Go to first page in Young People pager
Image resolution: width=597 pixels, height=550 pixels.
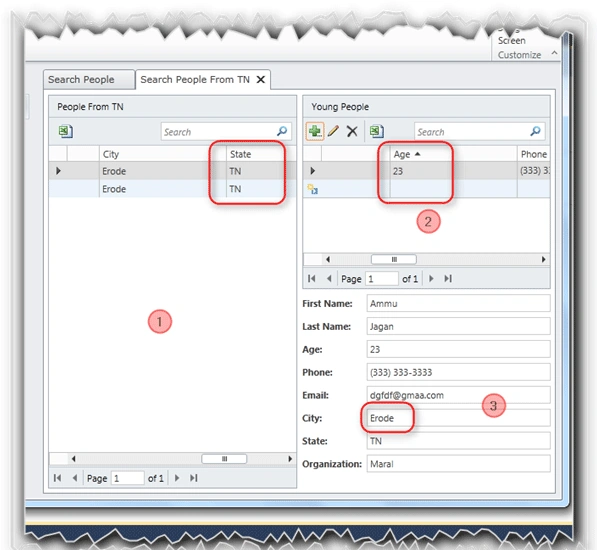pos(311,279)
